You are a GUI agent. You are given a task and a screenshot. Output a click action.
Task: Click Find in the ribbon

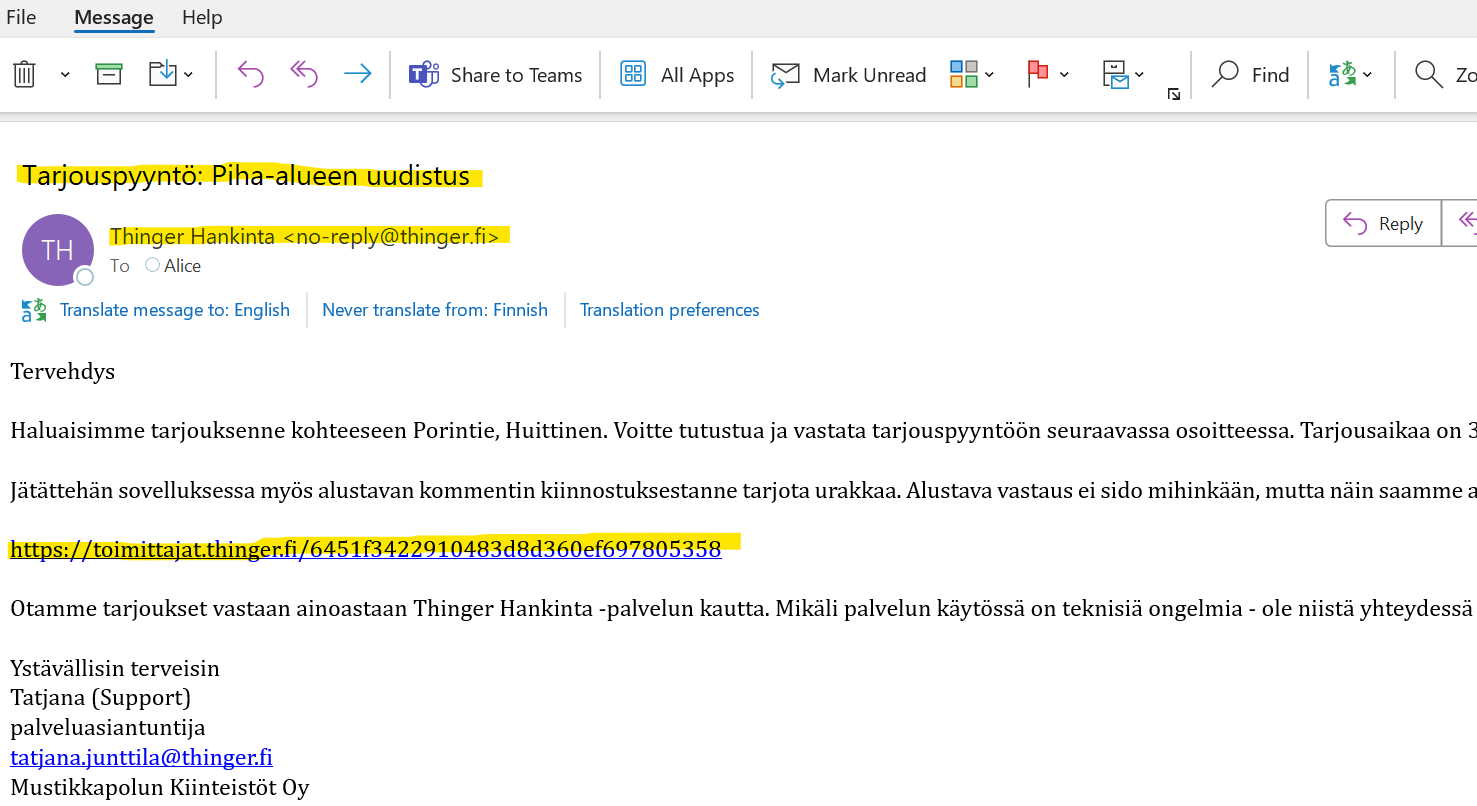(1250, 75)
